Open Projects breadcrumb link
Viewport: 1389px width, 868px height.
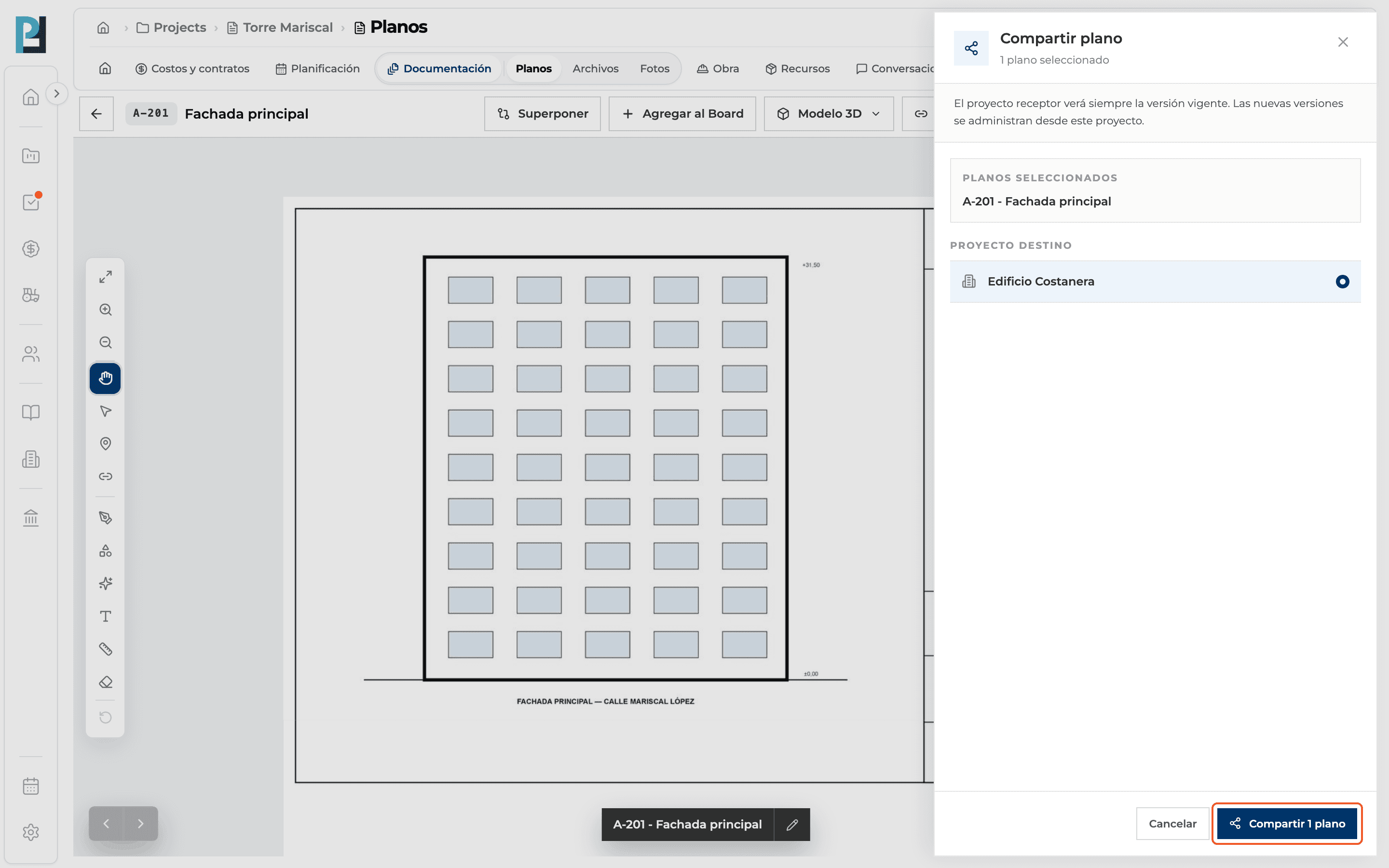(x=172, y=27)
